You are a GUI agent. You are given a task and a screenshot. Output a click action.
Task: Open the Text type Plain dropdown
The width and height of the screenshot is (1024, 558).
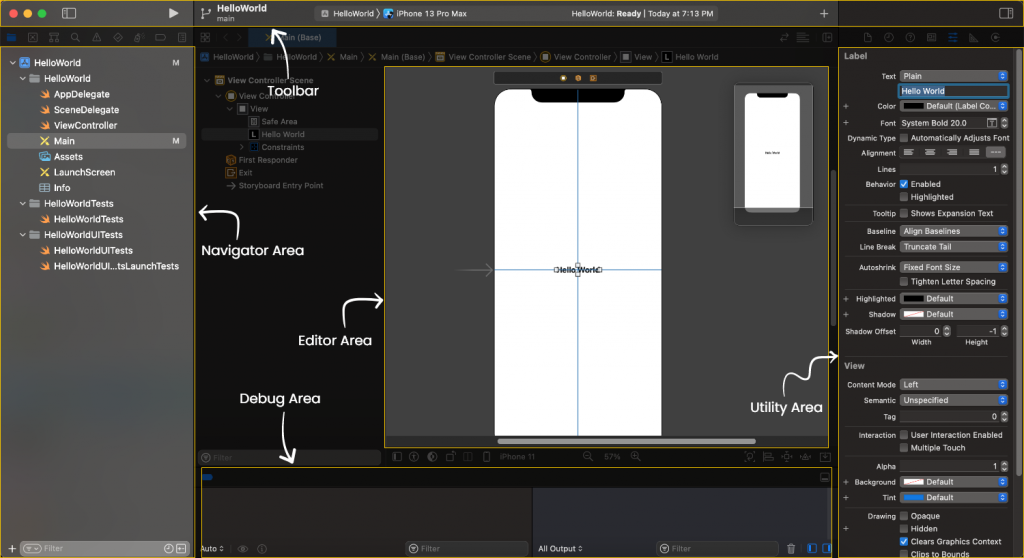point(953,76)
